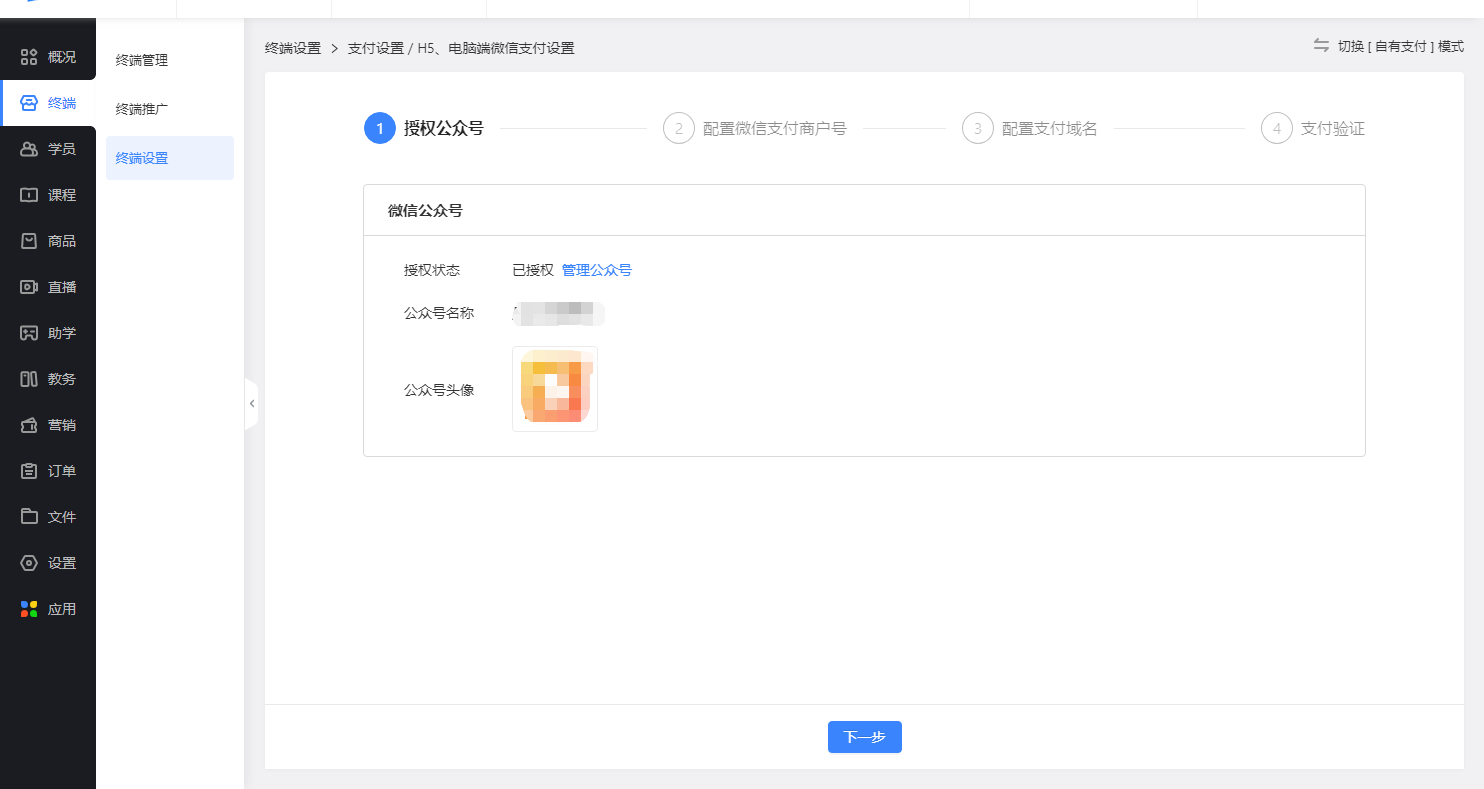Click the 助学 icon in sidebar

[29, 333]
